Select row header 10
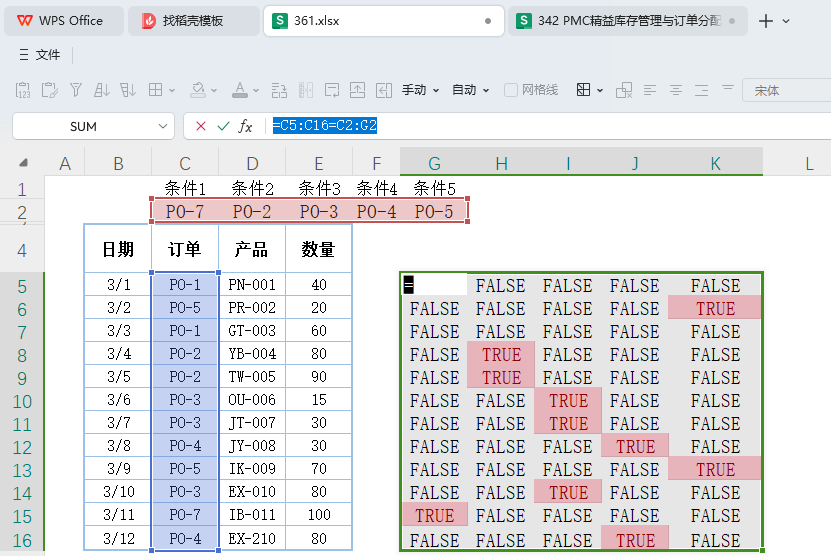831x556 pixels. point(22,401)
